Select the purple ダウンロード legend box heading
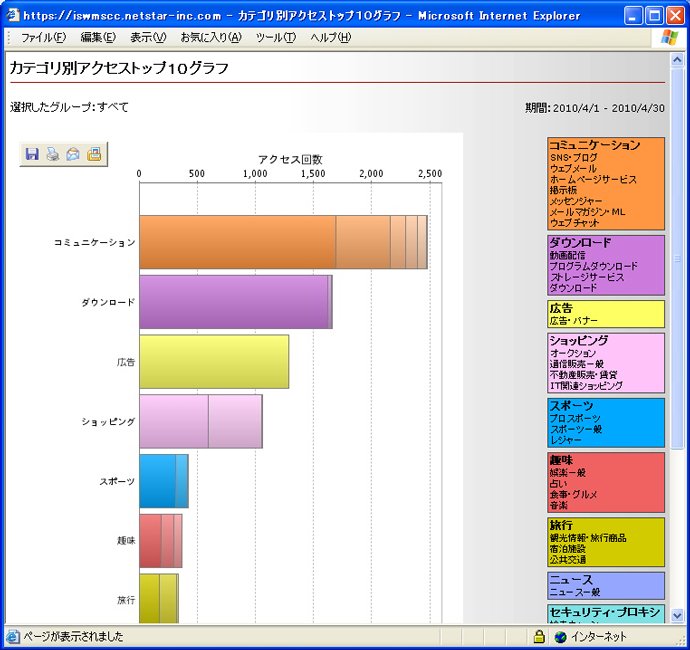The image size is (690, 650). point(580,243)
